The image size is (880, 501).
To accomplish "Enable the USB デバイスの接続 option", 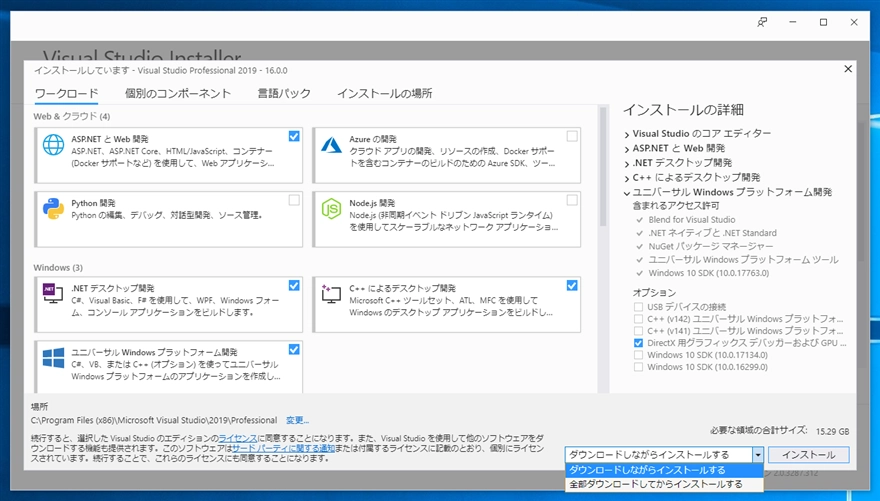I will pyautogui.click(x=638, y=307).
